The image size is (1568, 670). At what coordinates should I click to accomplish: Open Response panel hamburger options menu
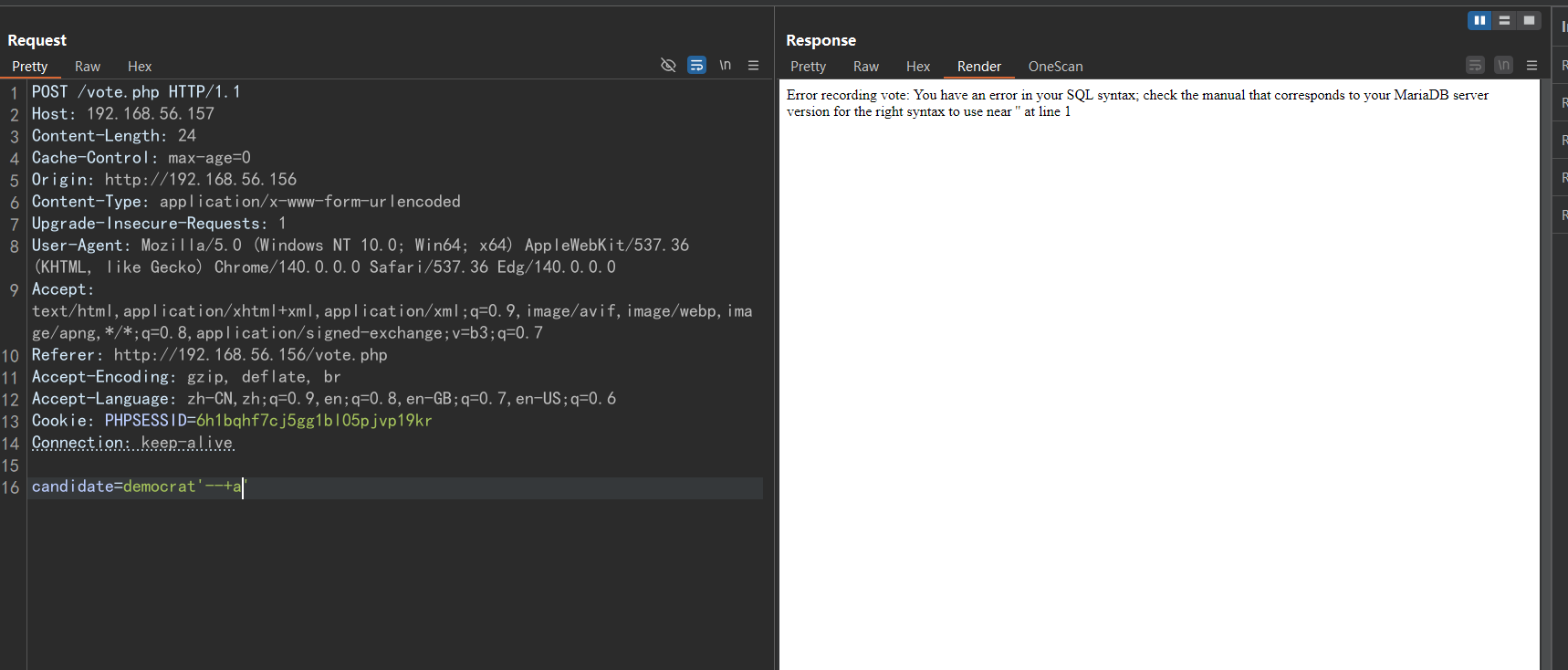pyautogui.click(x=1531, y=65)
